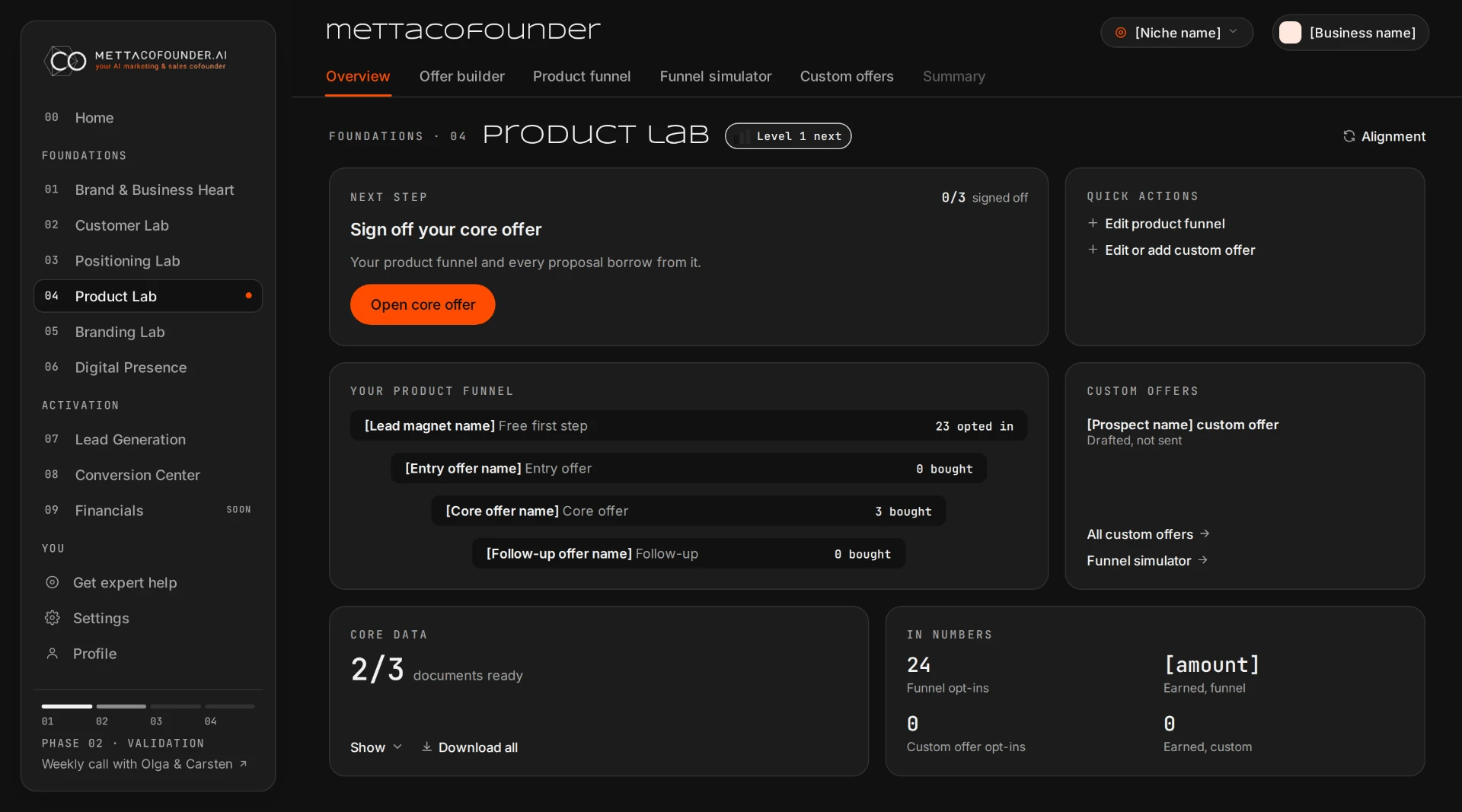Click the Core offer name funnel row
Viewport: 1462px width, 812px height.
click(688, 511)
